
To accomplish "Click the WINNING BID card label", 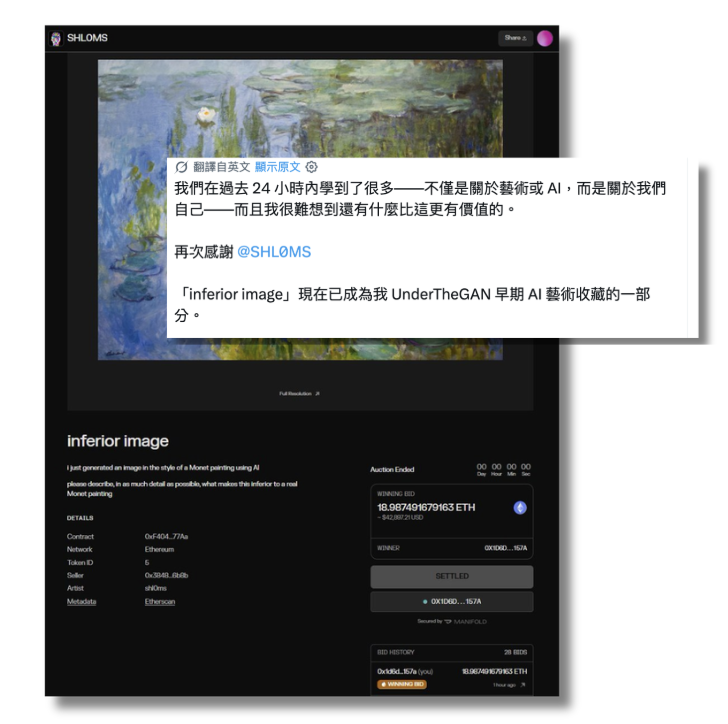I will 396,494.
